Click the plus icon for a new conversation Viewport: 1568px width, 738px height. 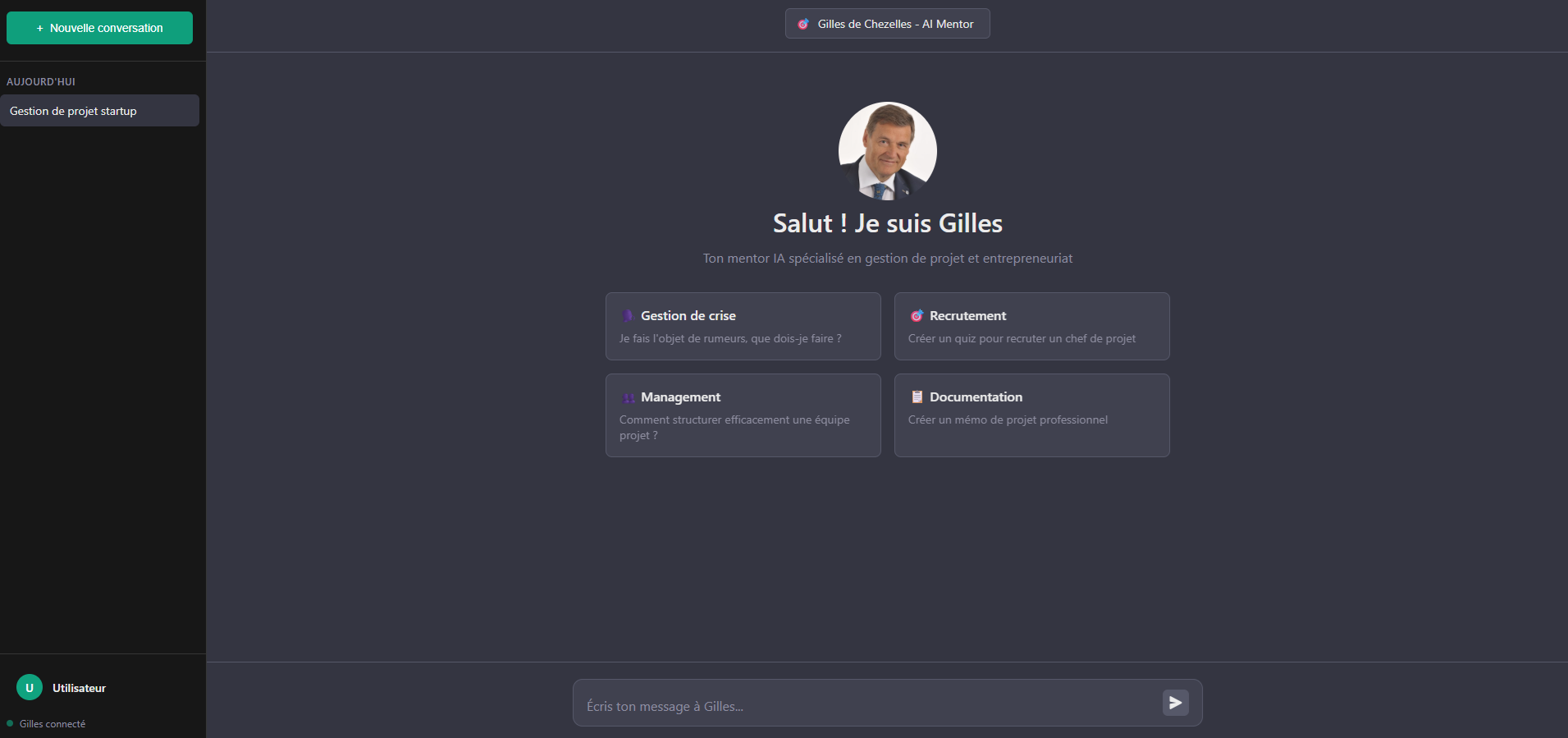(x=39, y=28)
